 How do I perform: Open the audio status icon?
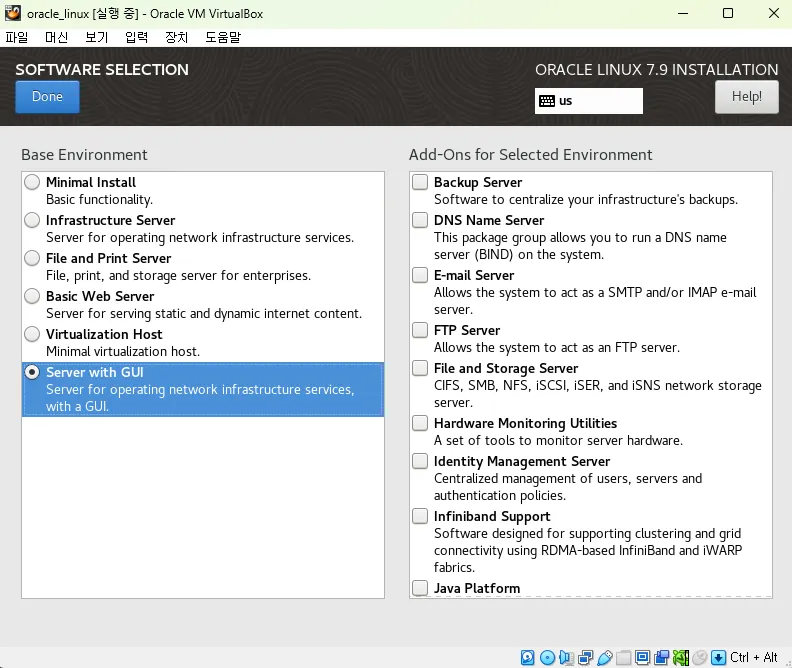(x=566, y=657)
